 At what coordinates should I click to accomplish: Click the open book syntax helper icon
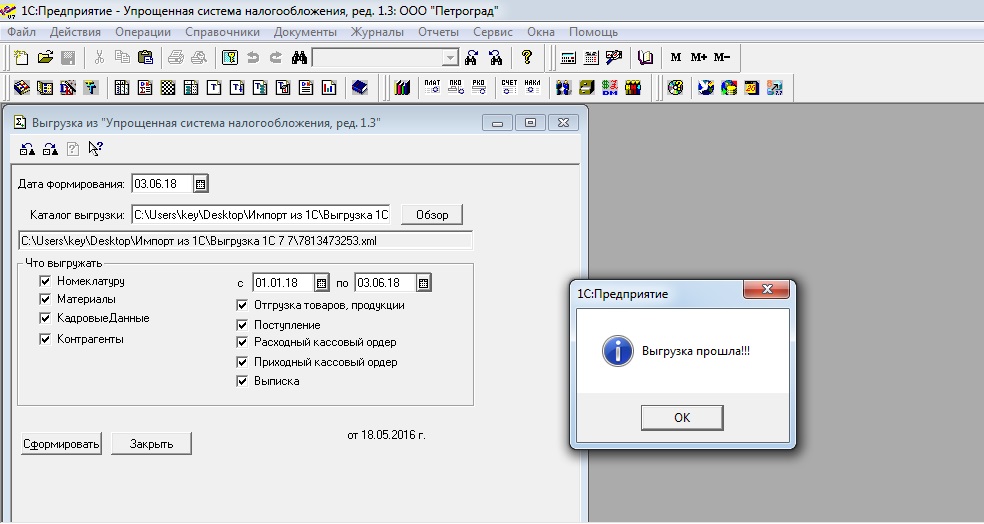pos(645,57)
